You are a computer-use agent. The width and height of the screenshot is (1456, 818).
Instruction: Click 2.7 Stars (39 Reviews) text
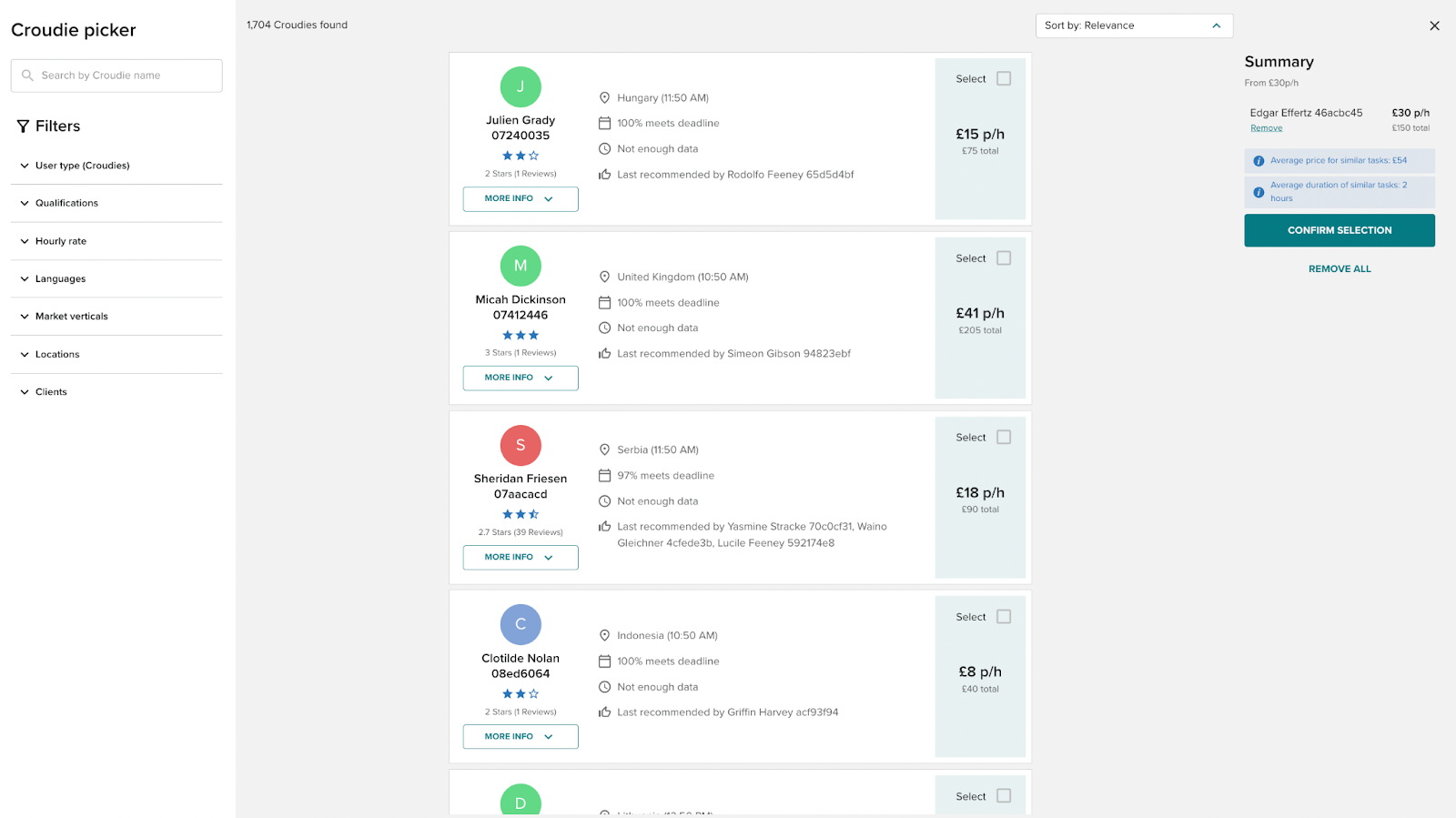pos(521,532)
